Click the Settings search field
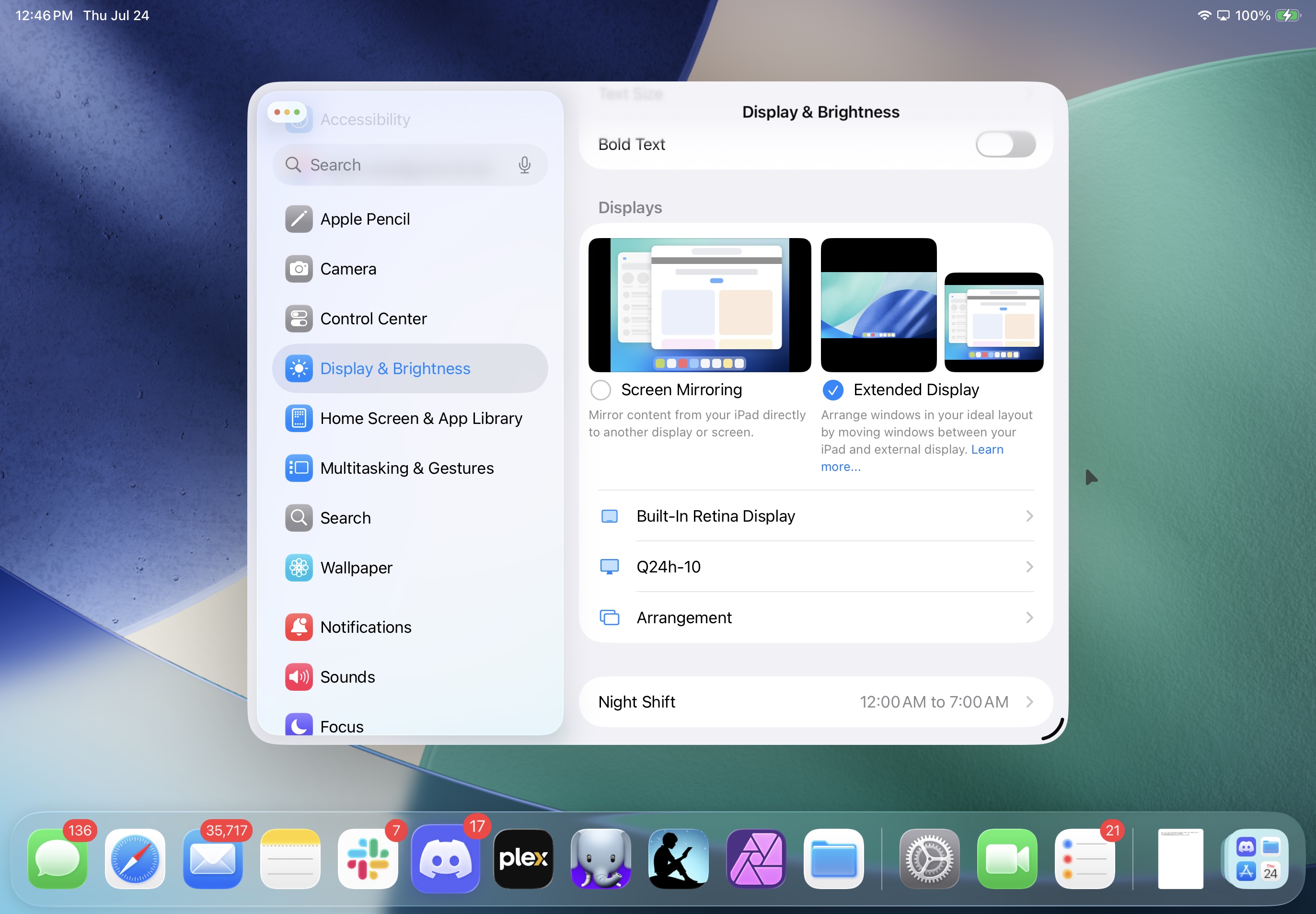Screen dimensions: 1316x914 pyautogui.click(x=401, y=165)
